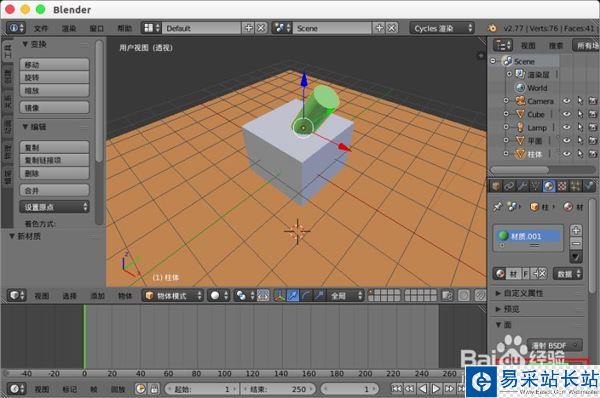Viewport: 600px width, 398px height.
Task: Open the 3D View editor type icon
Action: (x=16, y=295)
